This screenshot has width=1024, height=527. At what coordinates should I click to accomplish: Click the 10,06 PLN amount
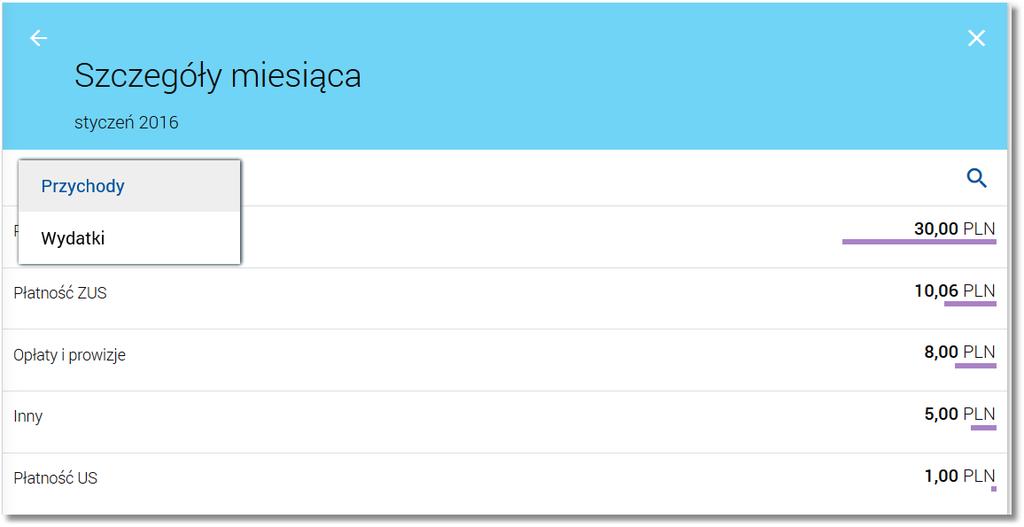pyautogui.click(x=954, y=291)
